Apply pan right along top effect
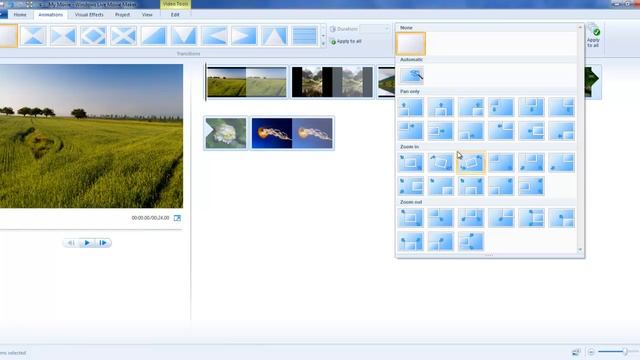 pyautogui.click(x=411, y=131)
